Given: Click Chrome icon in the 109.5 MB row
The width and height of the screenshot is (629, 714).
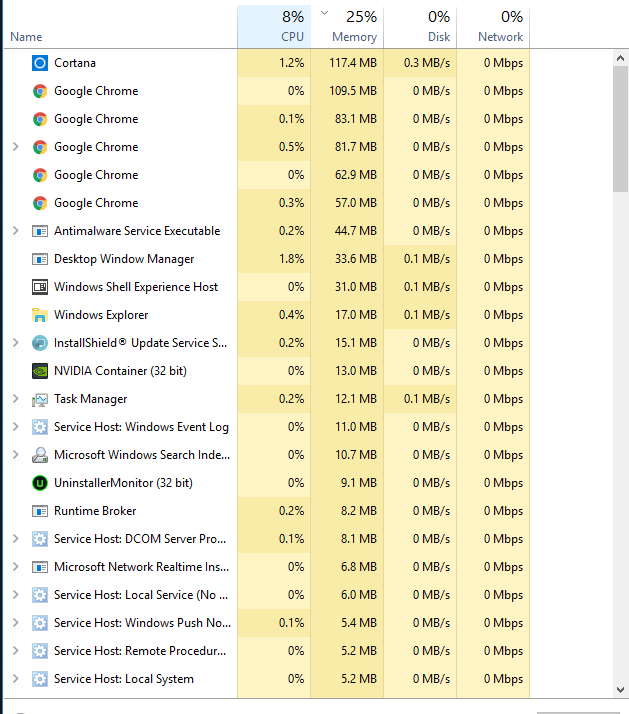Looking at the screenshot, I should point(40,91).
